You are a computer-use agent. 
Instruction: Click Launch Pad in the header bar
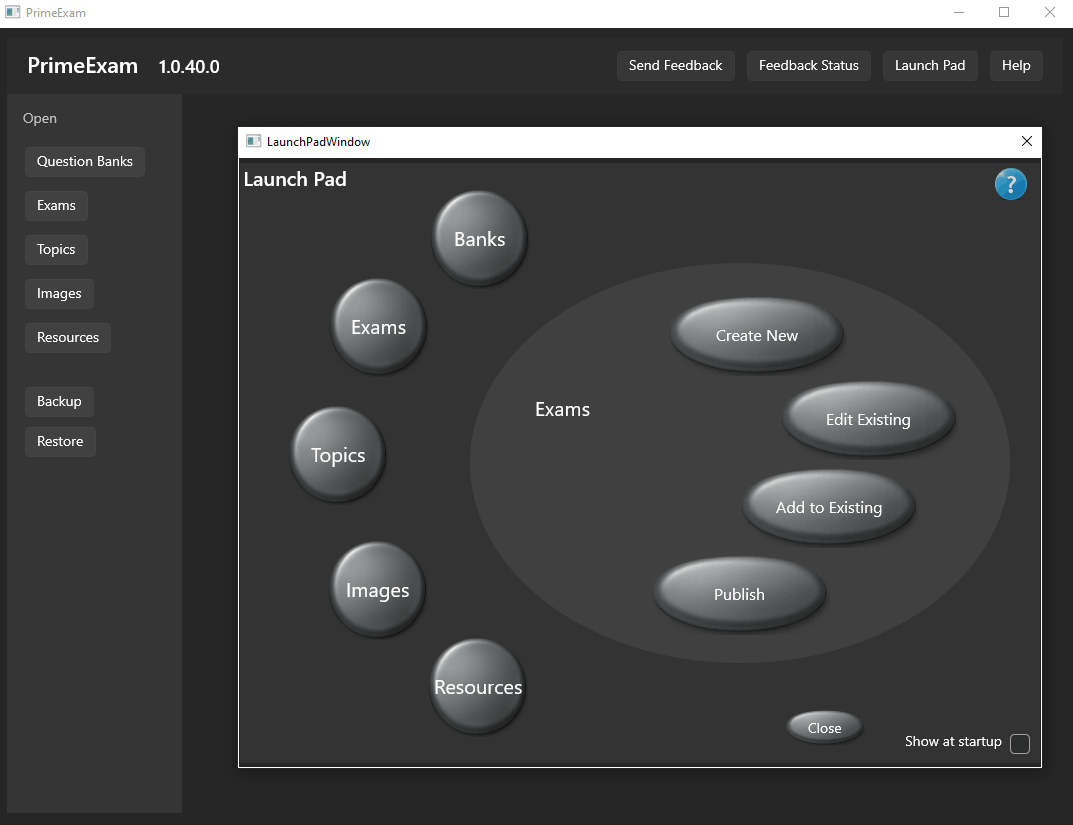tap(929, 66)
